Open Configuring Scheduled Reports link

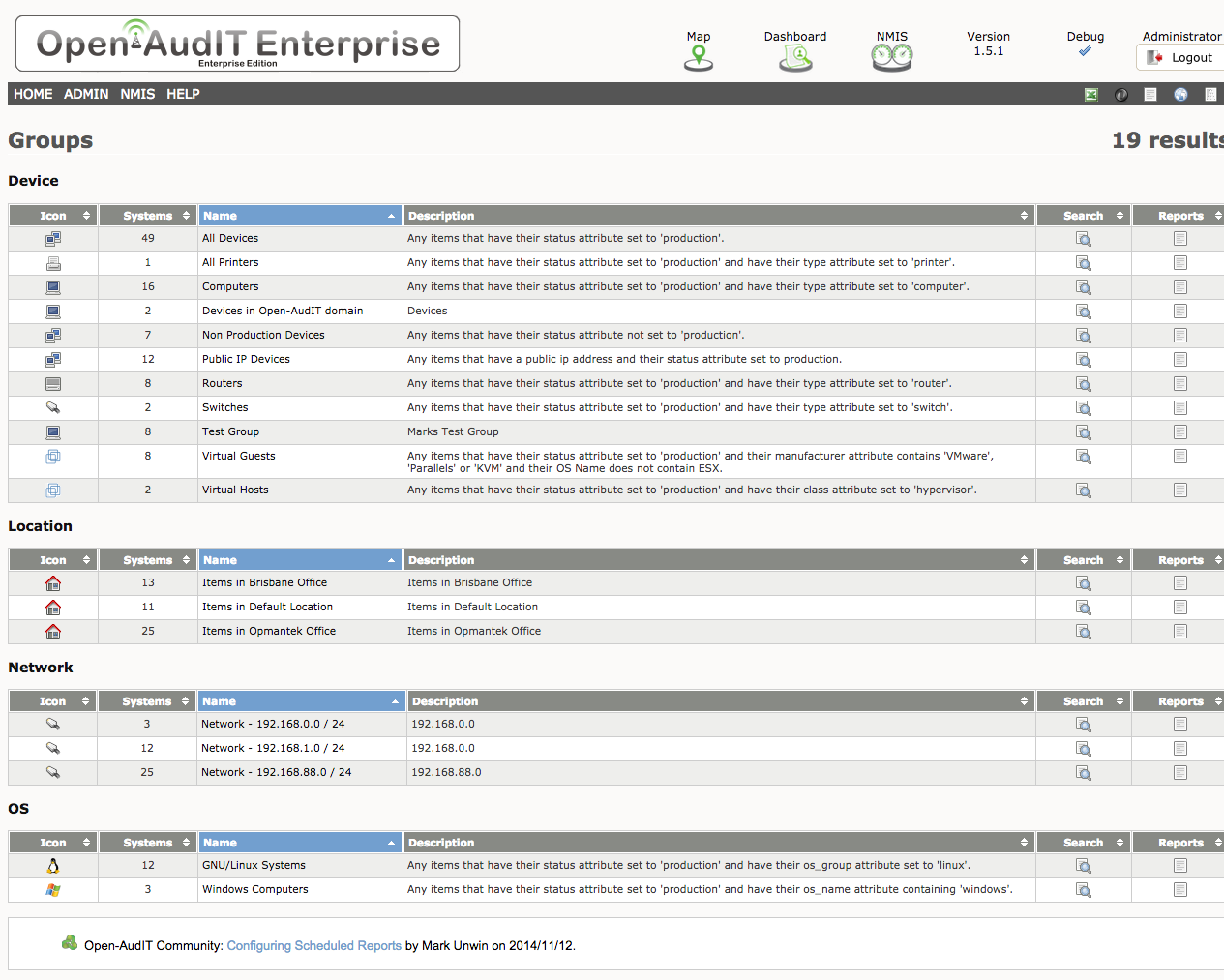(x=313, y=946)
